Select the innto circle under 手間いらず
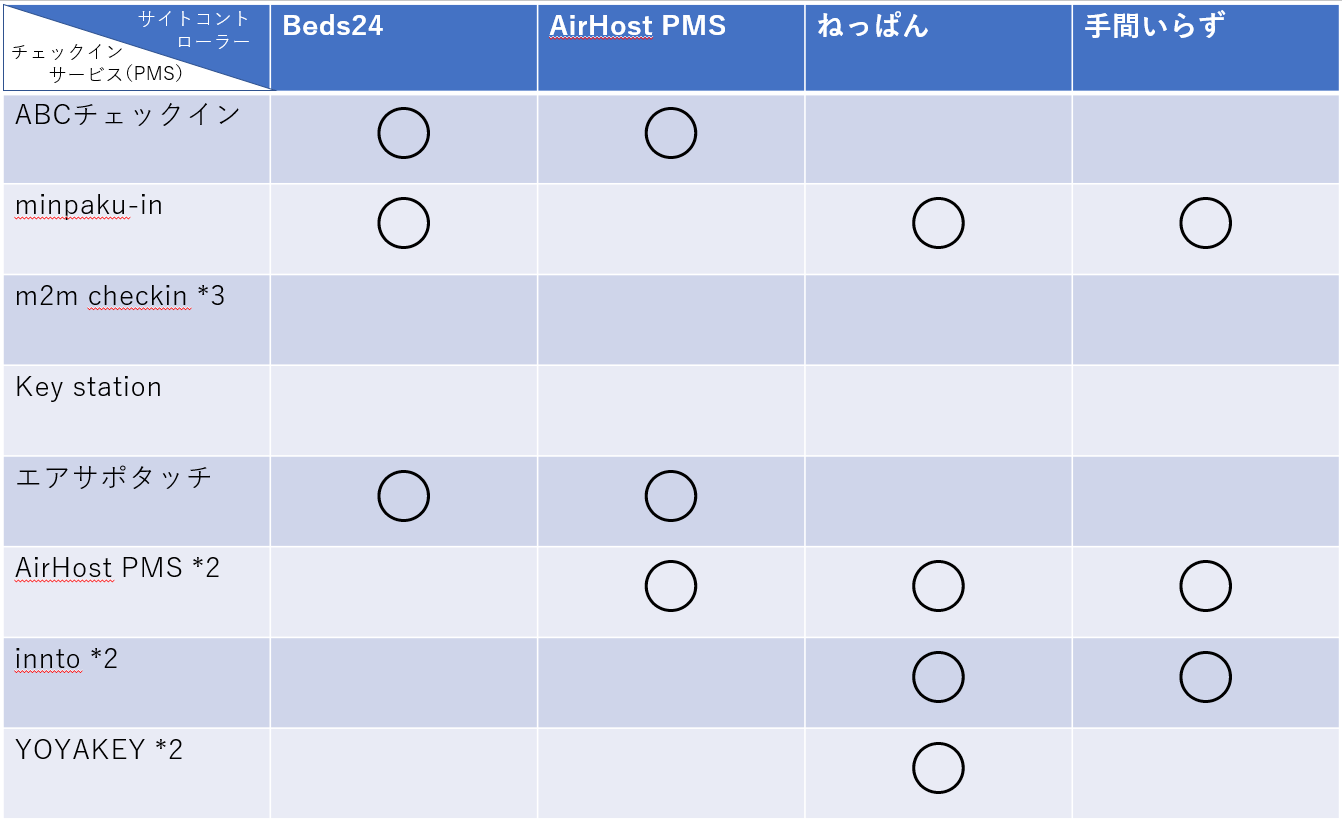 click(x=1205, y=678)
